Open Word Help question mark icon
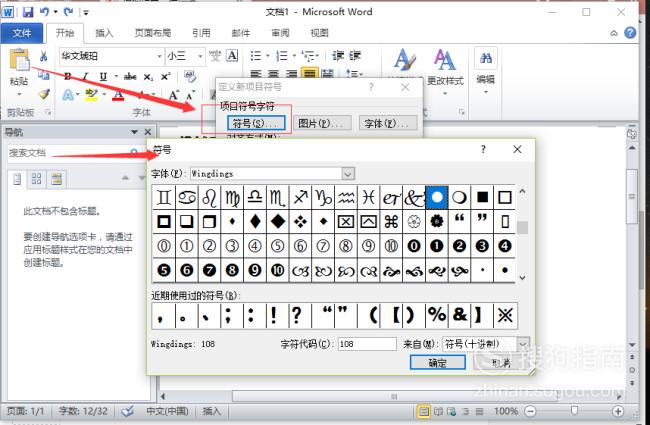The width and height of the screenshot is (650, 425). pos(630,33)
